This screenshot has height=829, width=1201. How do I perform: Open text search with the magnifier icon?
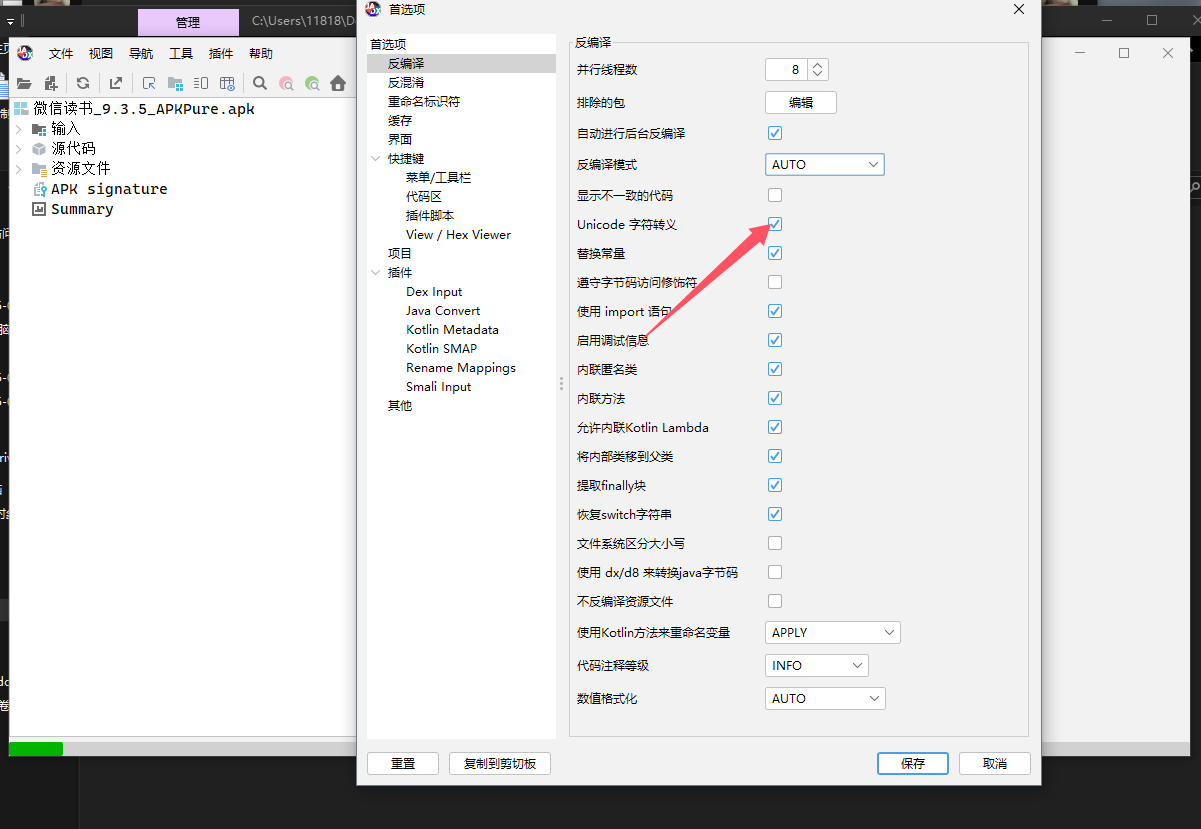(260, 84)
